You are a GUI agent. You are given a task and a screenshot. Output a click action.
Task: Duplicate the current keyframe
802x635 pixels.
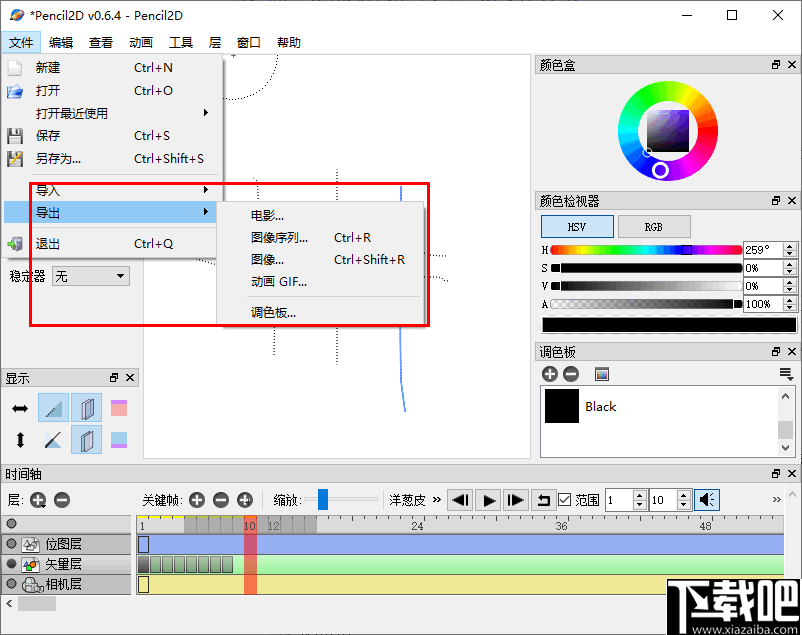pyautogui.click(x=244, y=500)
